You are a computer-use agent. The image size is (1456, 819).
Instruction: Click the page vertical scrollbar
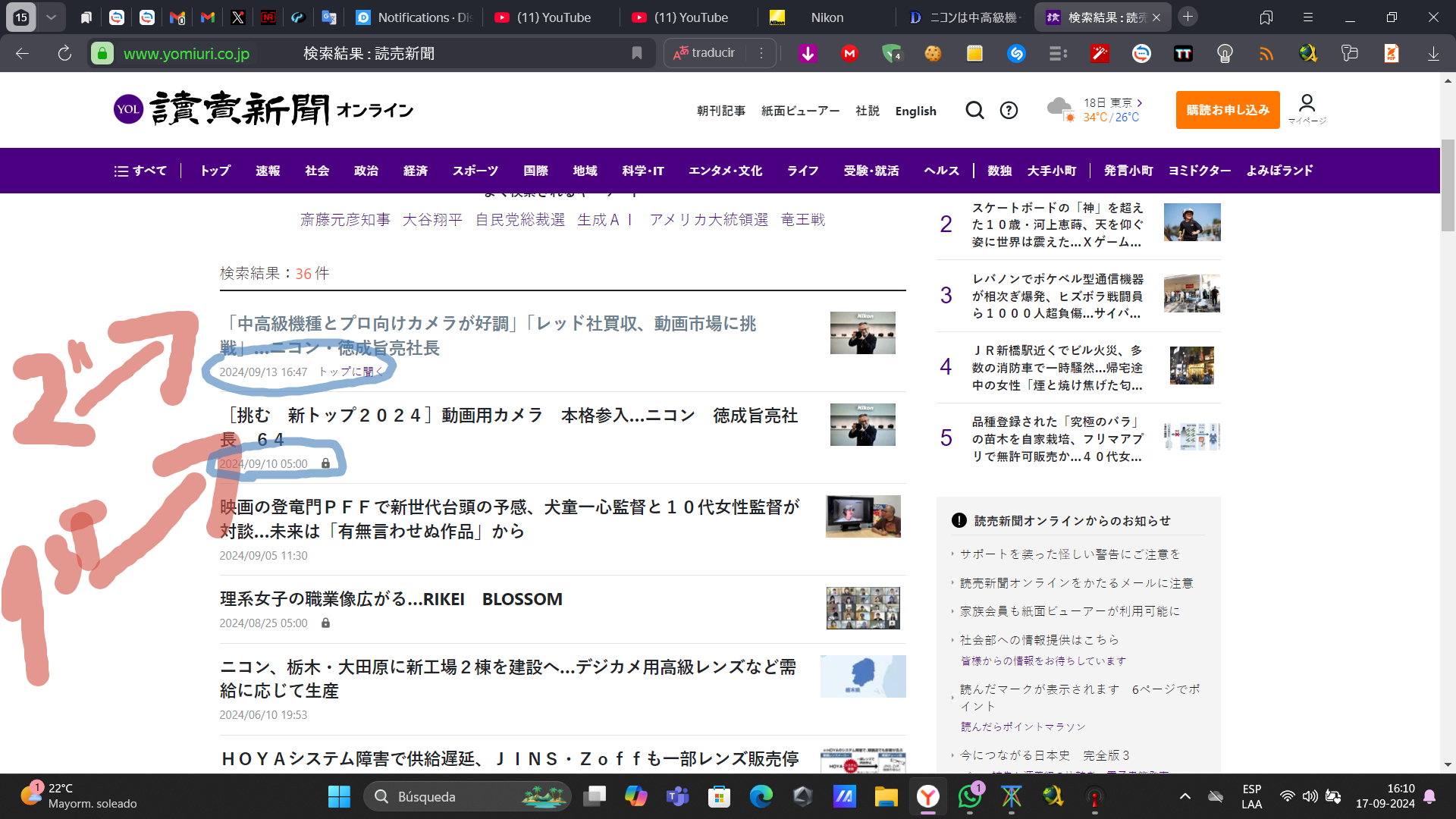pyautogui.click(x=1448, y=186)
